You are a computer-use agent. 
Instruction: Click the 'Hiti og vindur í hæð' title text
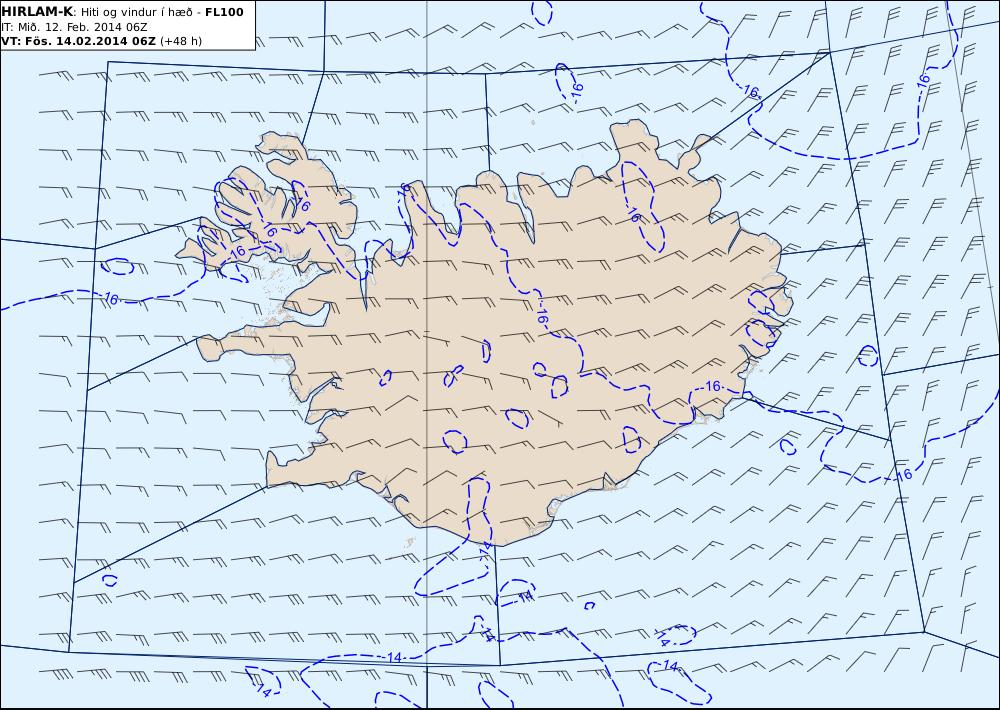click(x=140, y=12)
